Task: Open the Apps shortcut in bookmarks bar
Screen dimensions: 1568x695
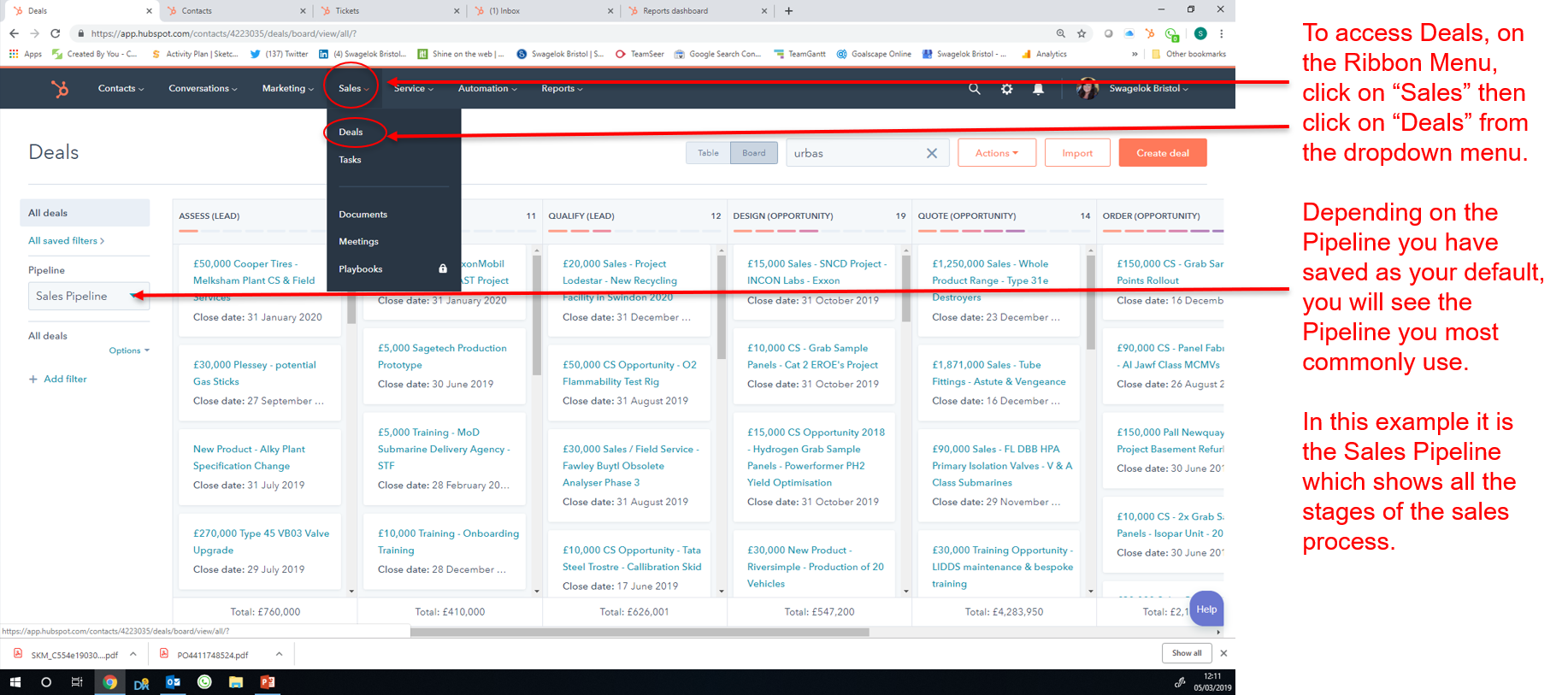Action: (26, 54)
